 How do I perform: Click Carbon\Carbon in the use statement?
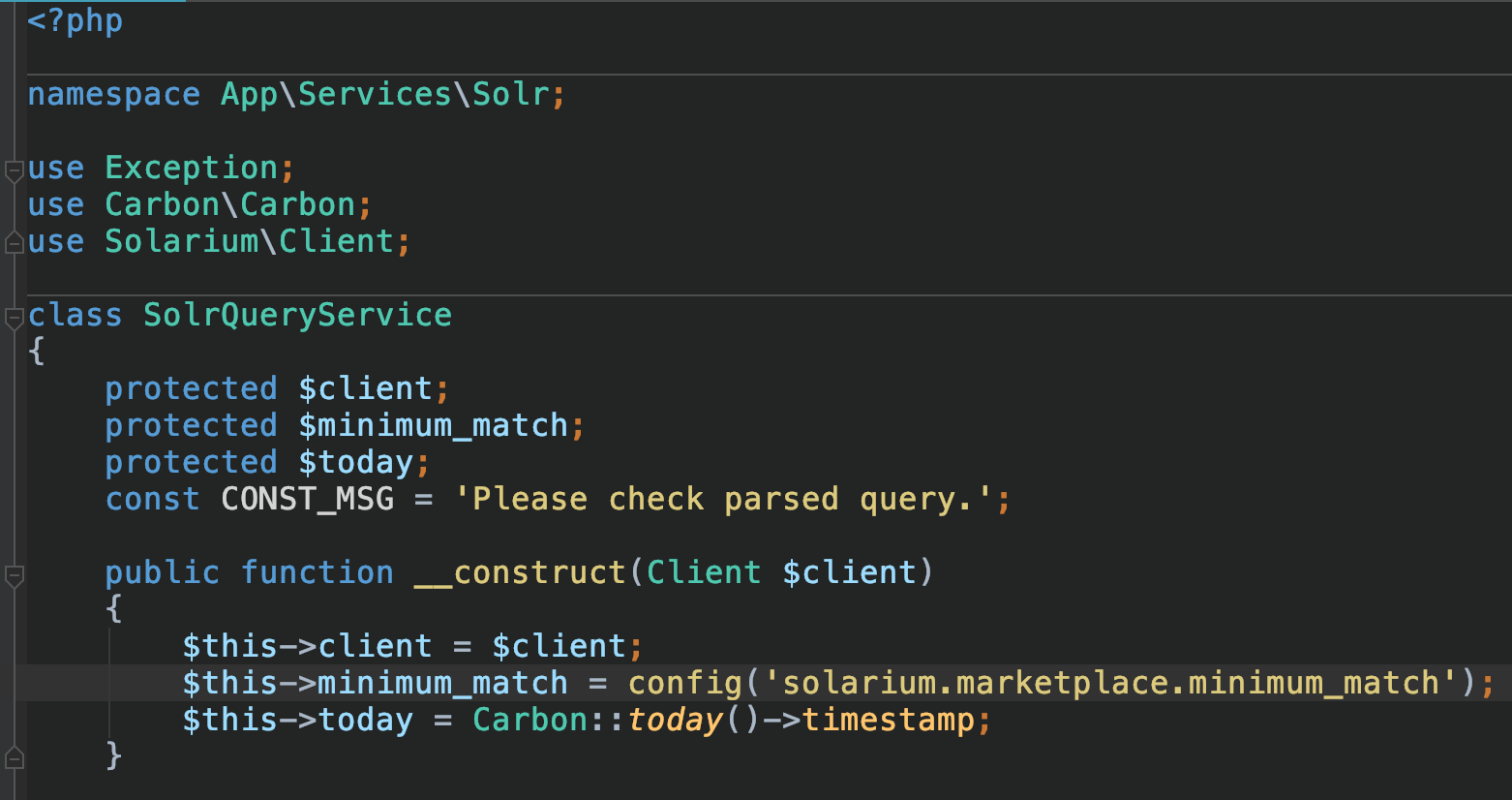(229, 205)
